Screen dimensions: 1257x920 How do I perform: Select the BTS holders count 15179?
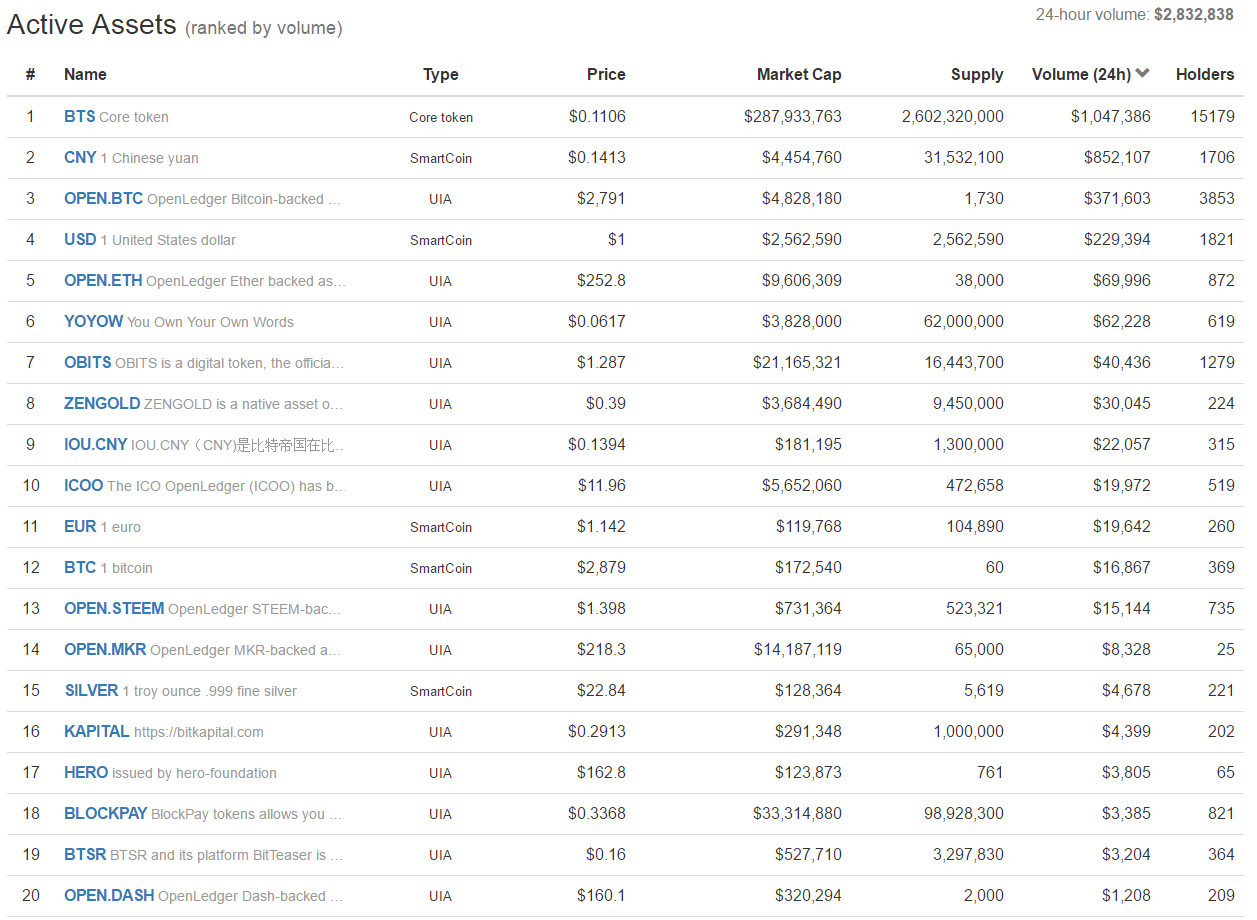click(x=1212, y=117)
